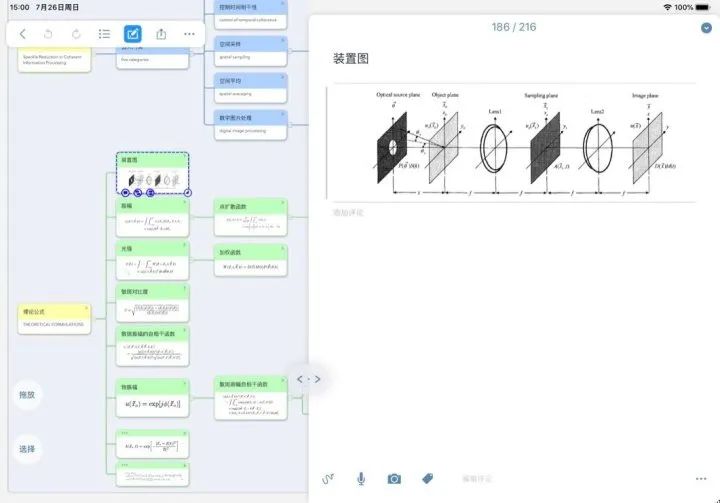Click the undo icon
The image size is (720, 503).
coord(49,34)
